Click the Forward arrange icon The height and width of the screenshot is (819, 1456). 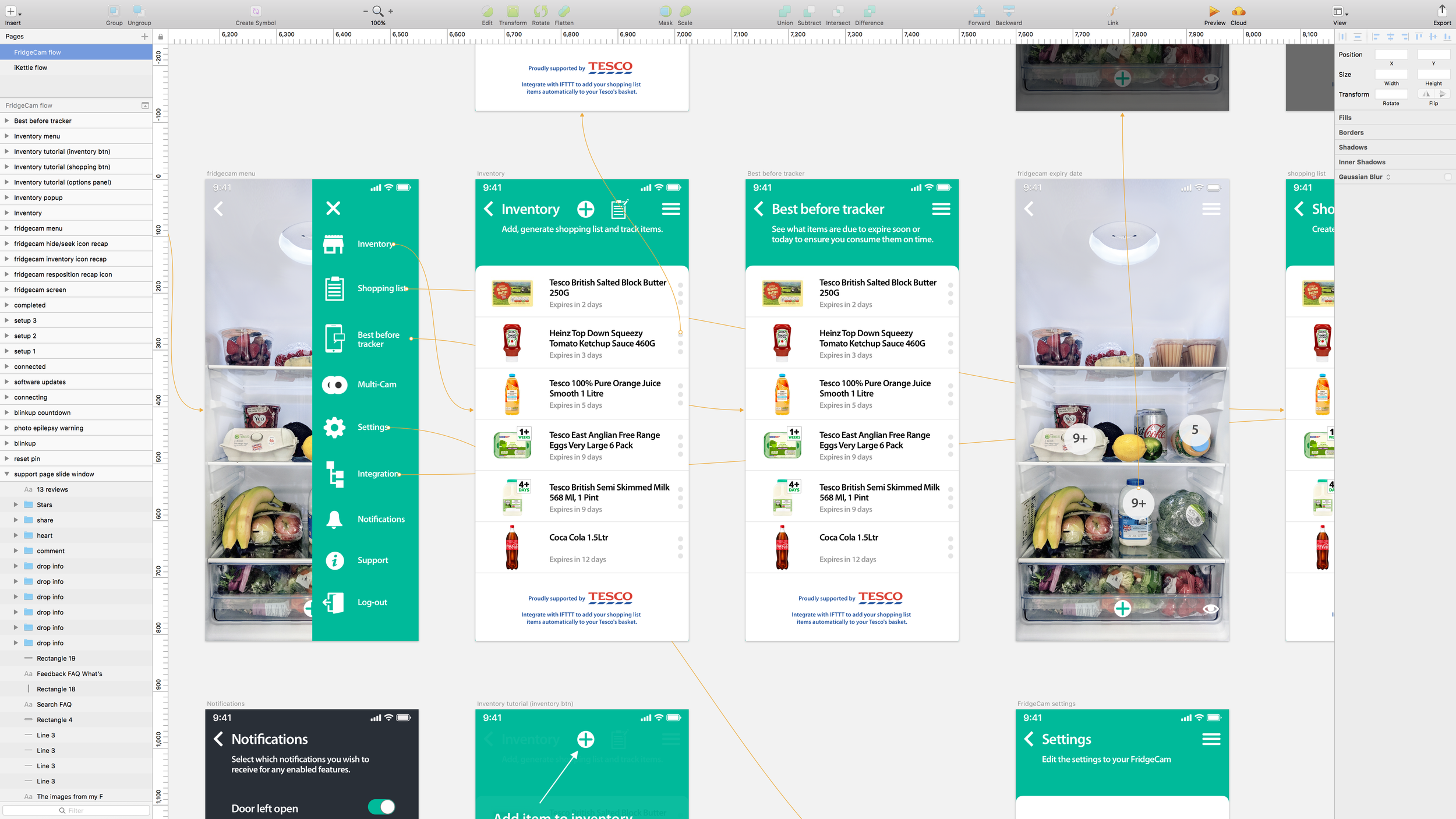979,12
